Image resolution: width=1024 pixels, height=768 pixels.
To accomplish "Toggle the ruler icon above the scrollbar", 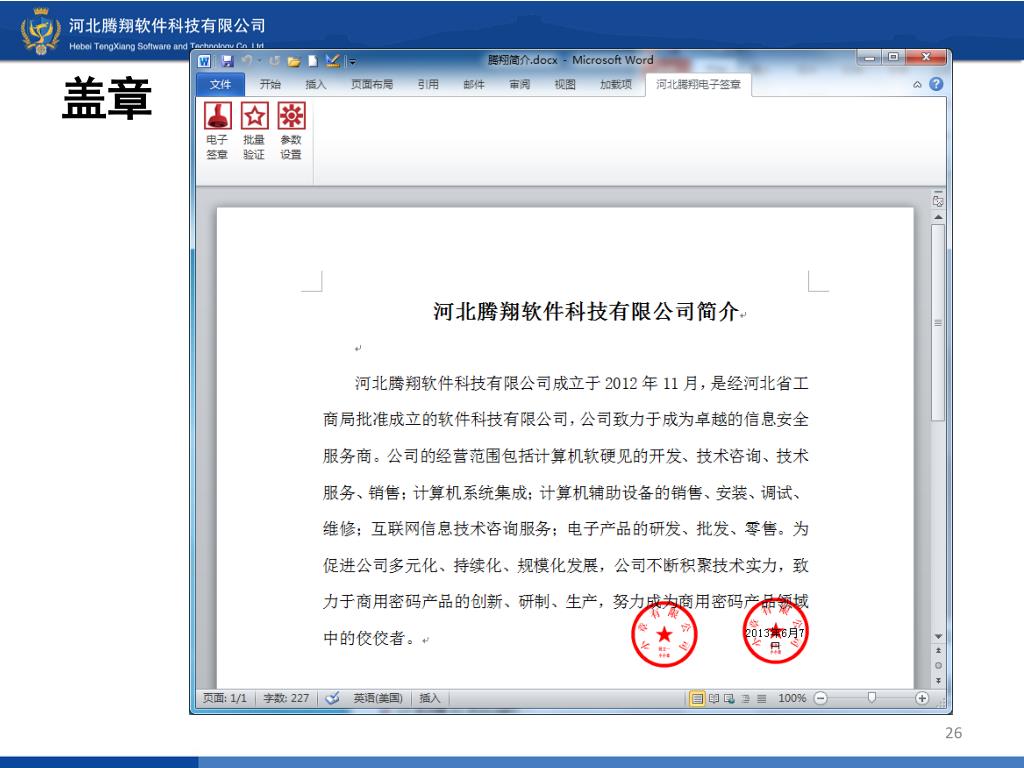I will click(x=938, y=200).
